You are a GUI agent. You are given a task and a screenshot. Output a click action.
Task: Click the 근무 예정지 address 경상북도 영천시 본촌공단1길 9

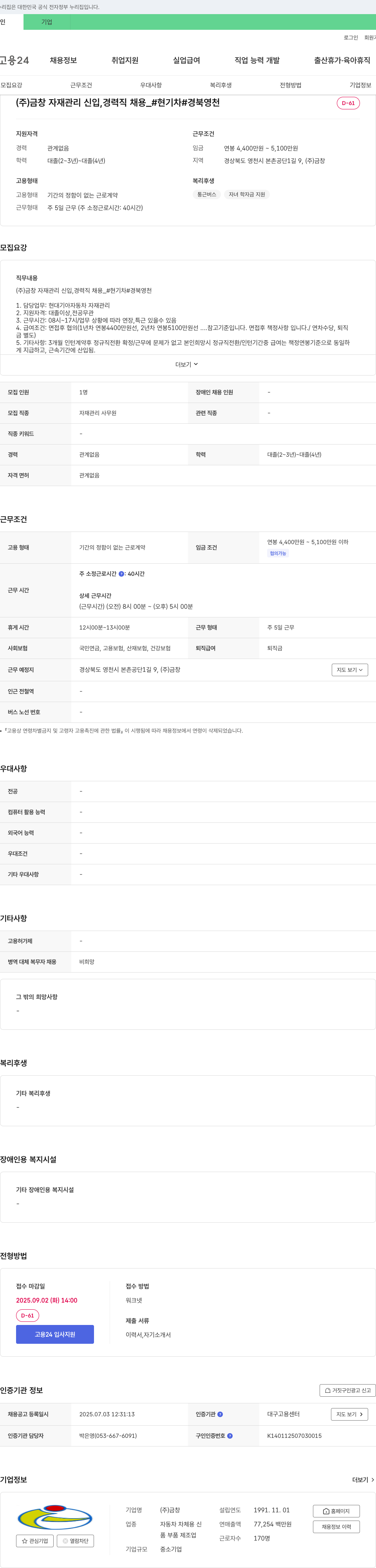(130, 670)
